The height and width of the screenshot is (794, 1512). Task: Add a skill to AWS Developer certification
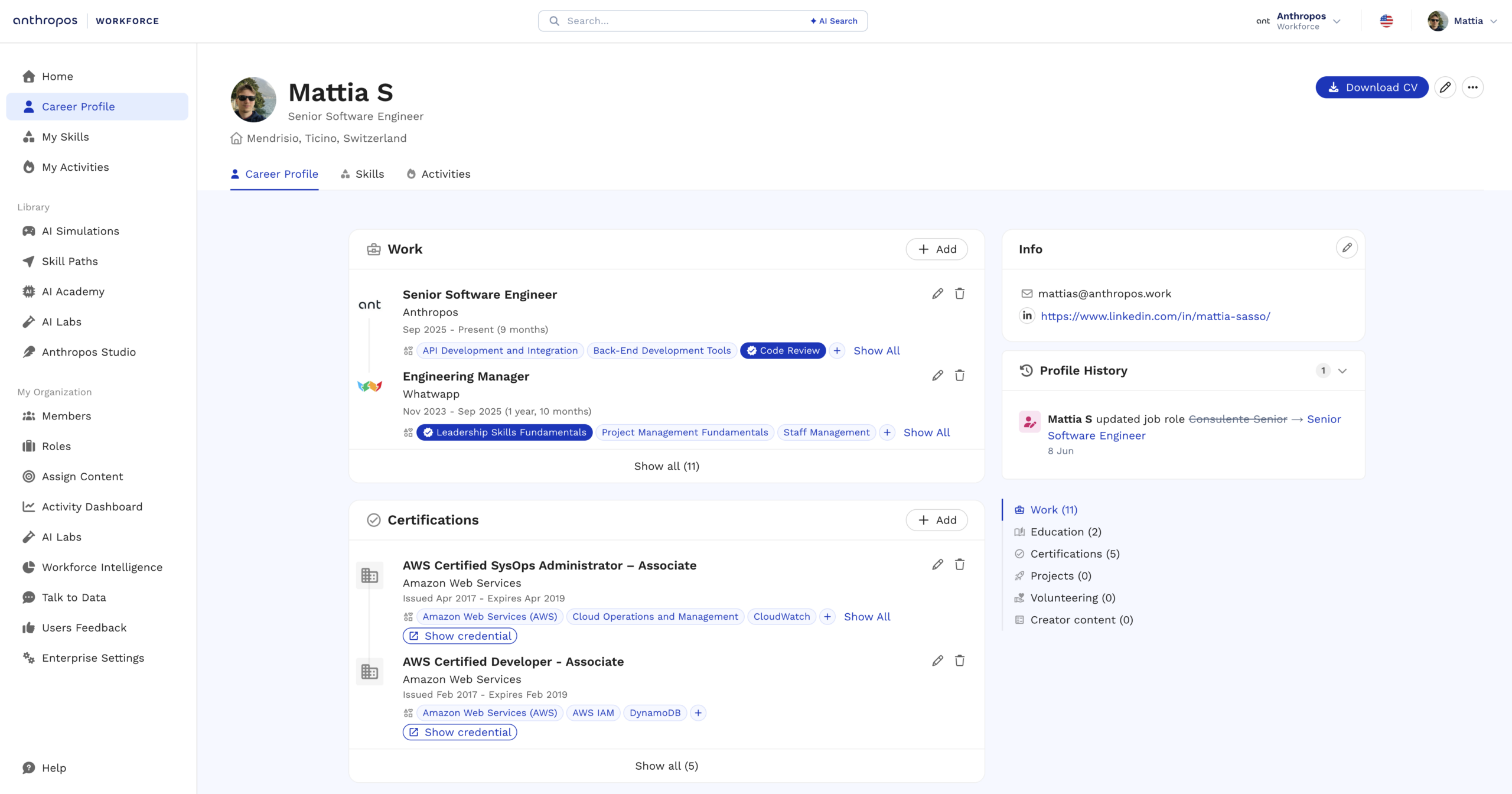tap(698, 713)
